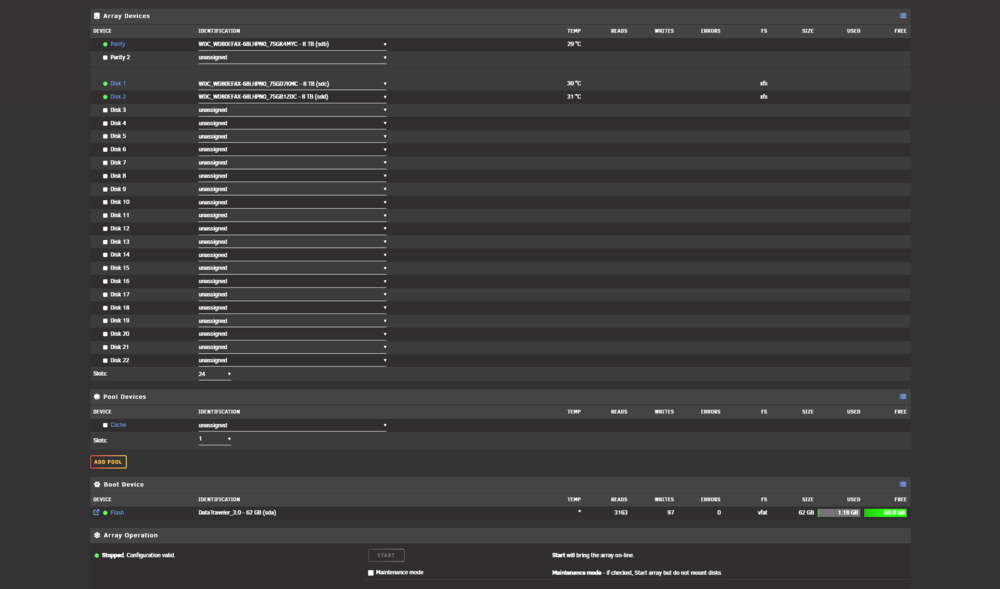Click the status square beside Disk 5
Image resolution: width=1000 pixels, height=589 pixels.
(x=105, y=136)
